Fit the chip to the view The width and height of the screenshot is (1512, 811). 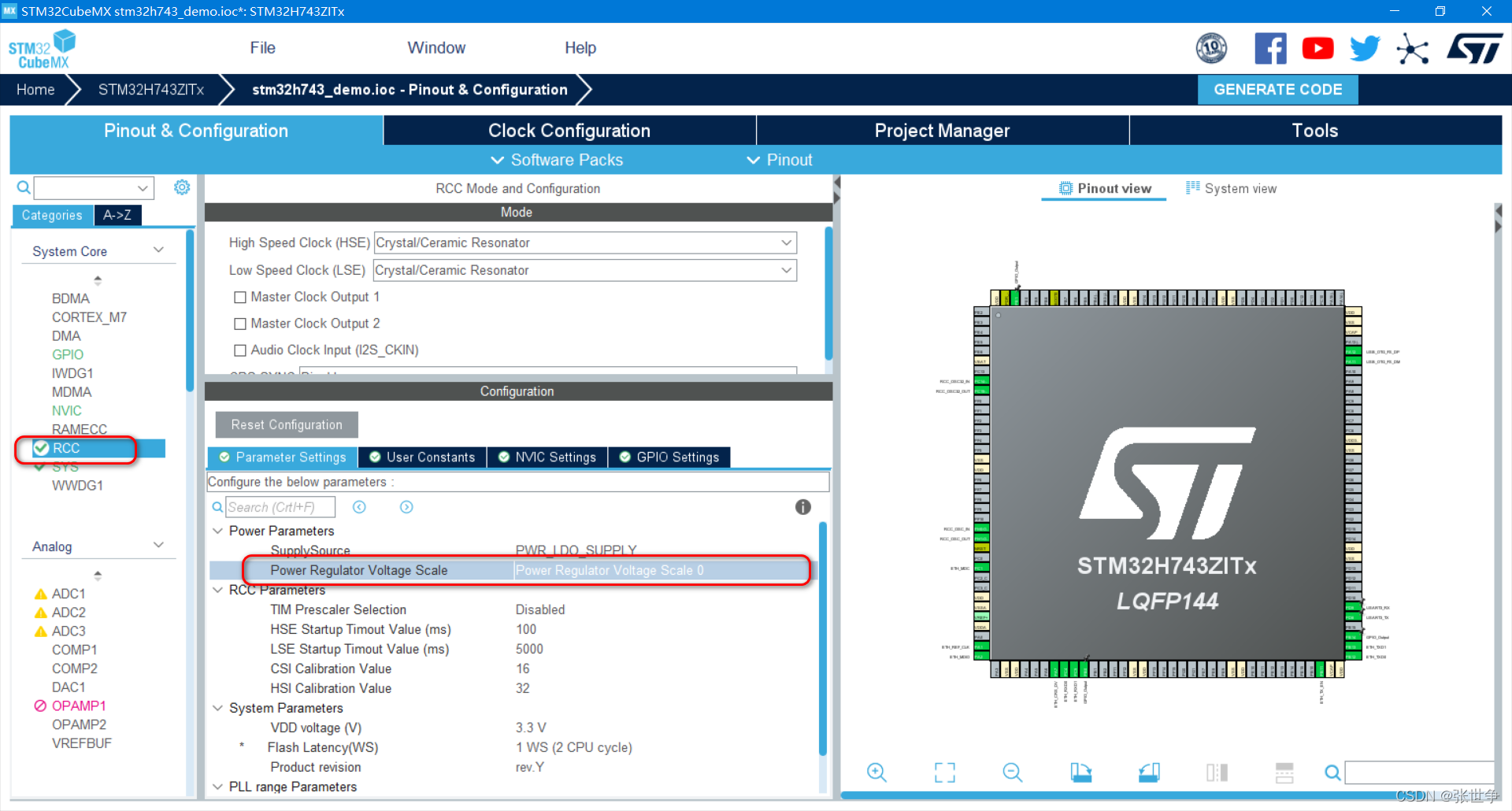coord(944,772)
